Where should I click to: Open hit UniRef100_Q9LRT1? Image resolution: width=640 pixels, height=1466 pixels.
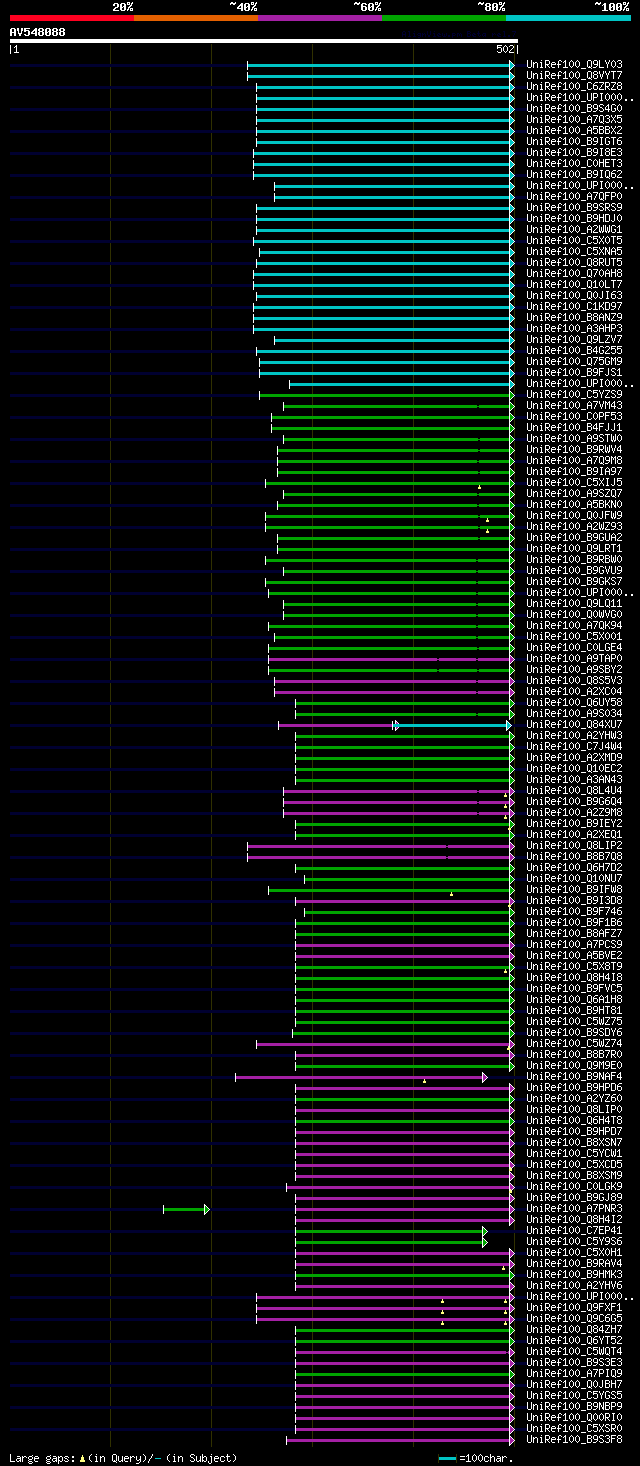pos(574,548)
